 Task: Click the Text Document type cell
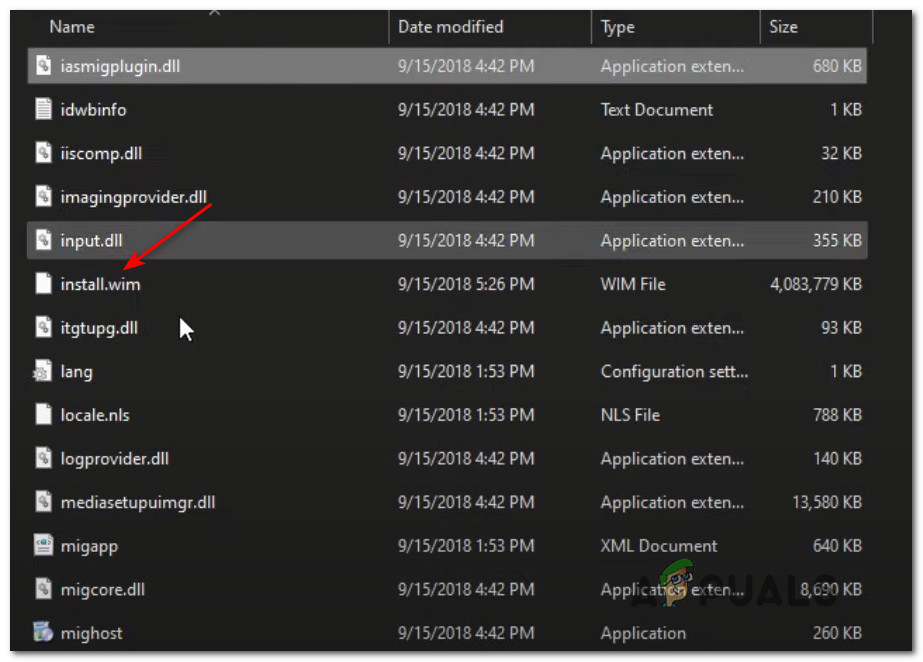656,109
